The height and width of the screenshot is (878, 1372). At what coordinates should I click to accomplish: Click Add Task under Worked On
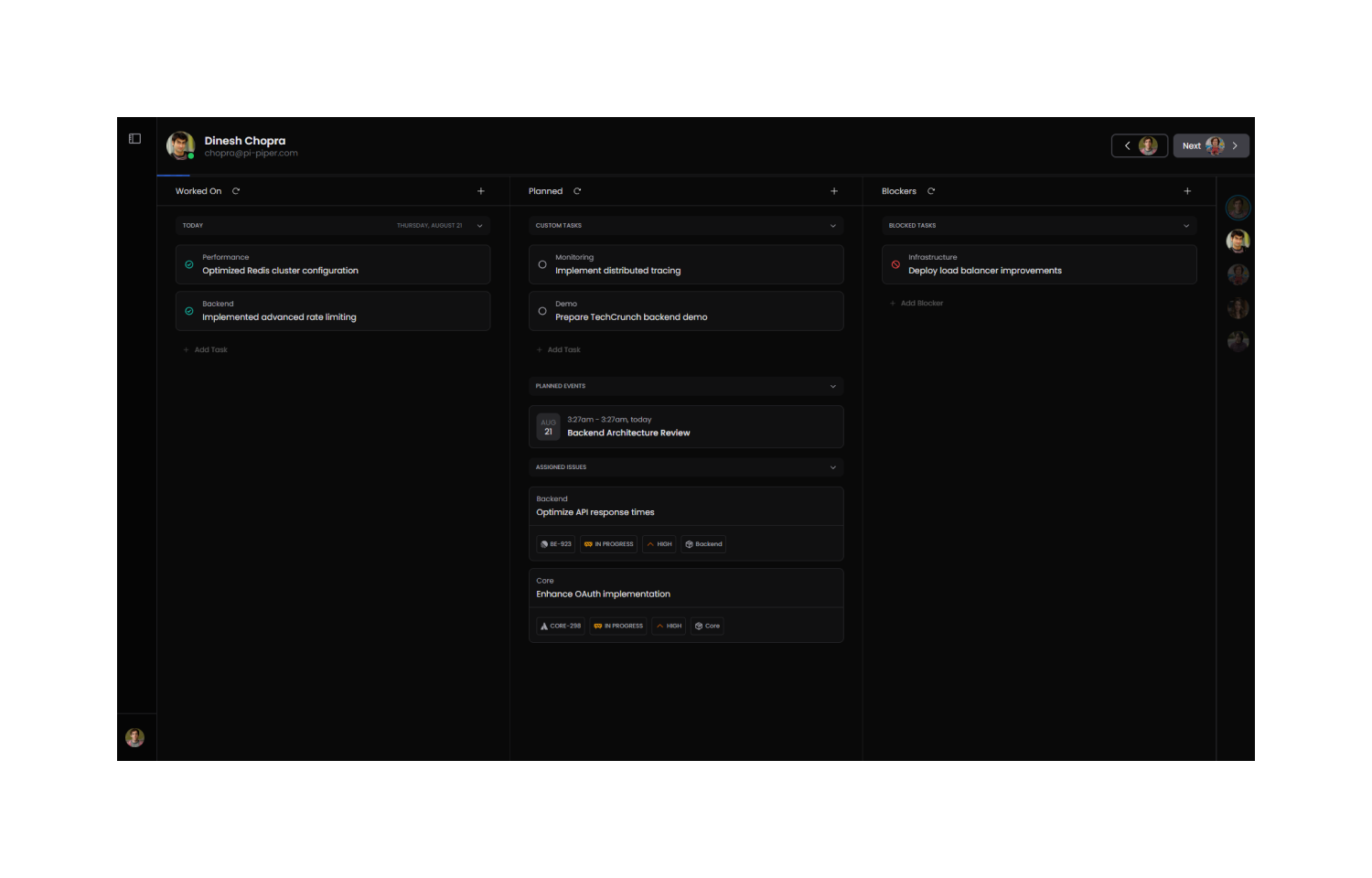pos(206,350)
